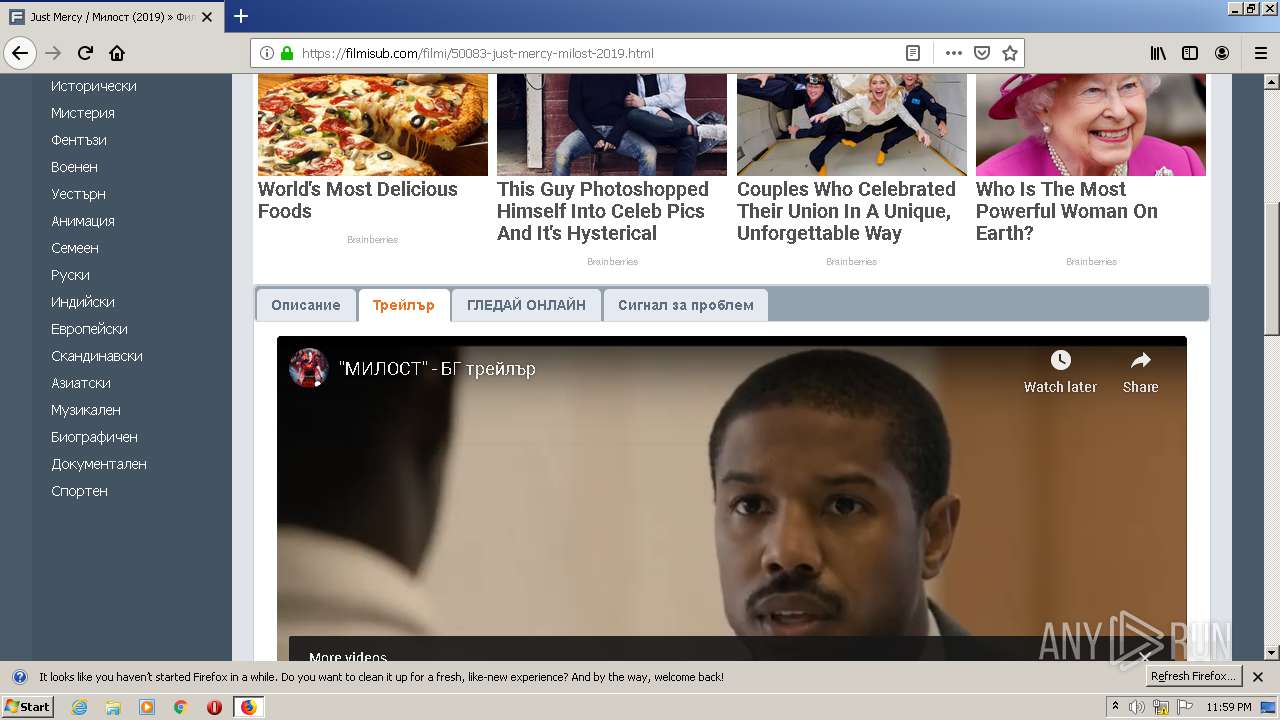Open the Анимация genre link

point(83,221)
